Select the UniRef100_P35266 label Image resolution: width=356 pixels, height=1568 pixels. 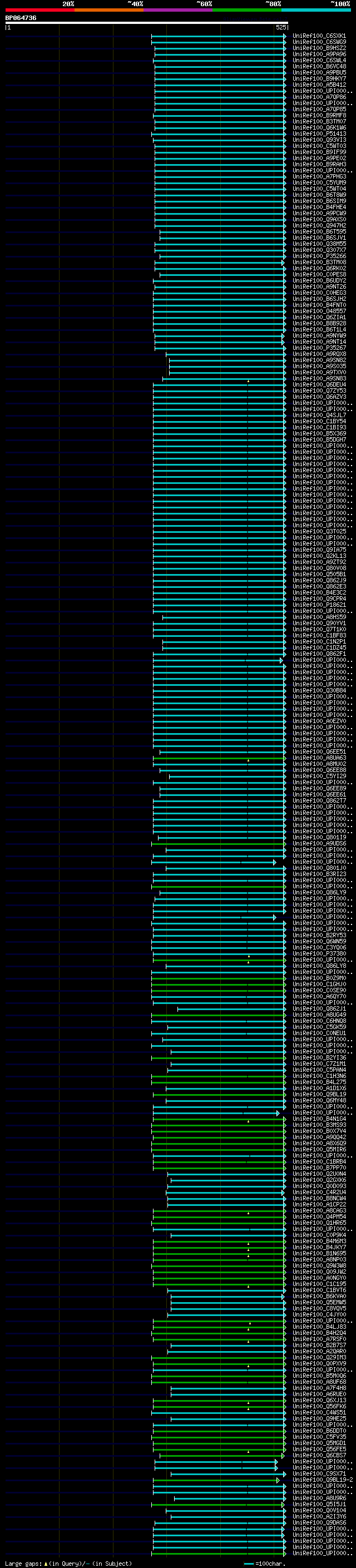click(319, 256)
